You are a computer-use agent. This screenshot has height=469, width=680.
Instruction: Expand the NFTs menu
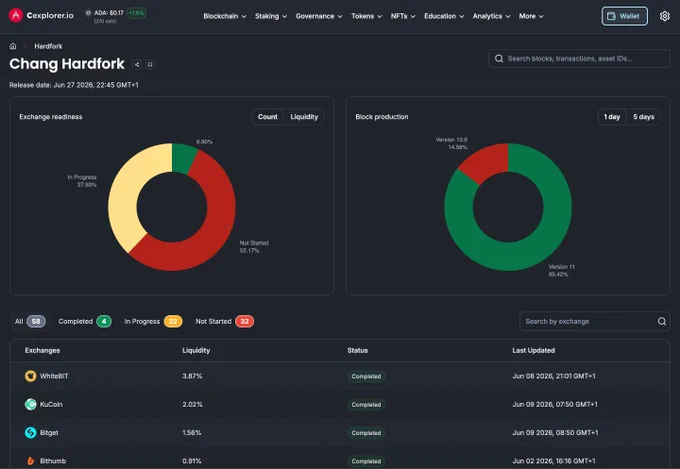403,16
